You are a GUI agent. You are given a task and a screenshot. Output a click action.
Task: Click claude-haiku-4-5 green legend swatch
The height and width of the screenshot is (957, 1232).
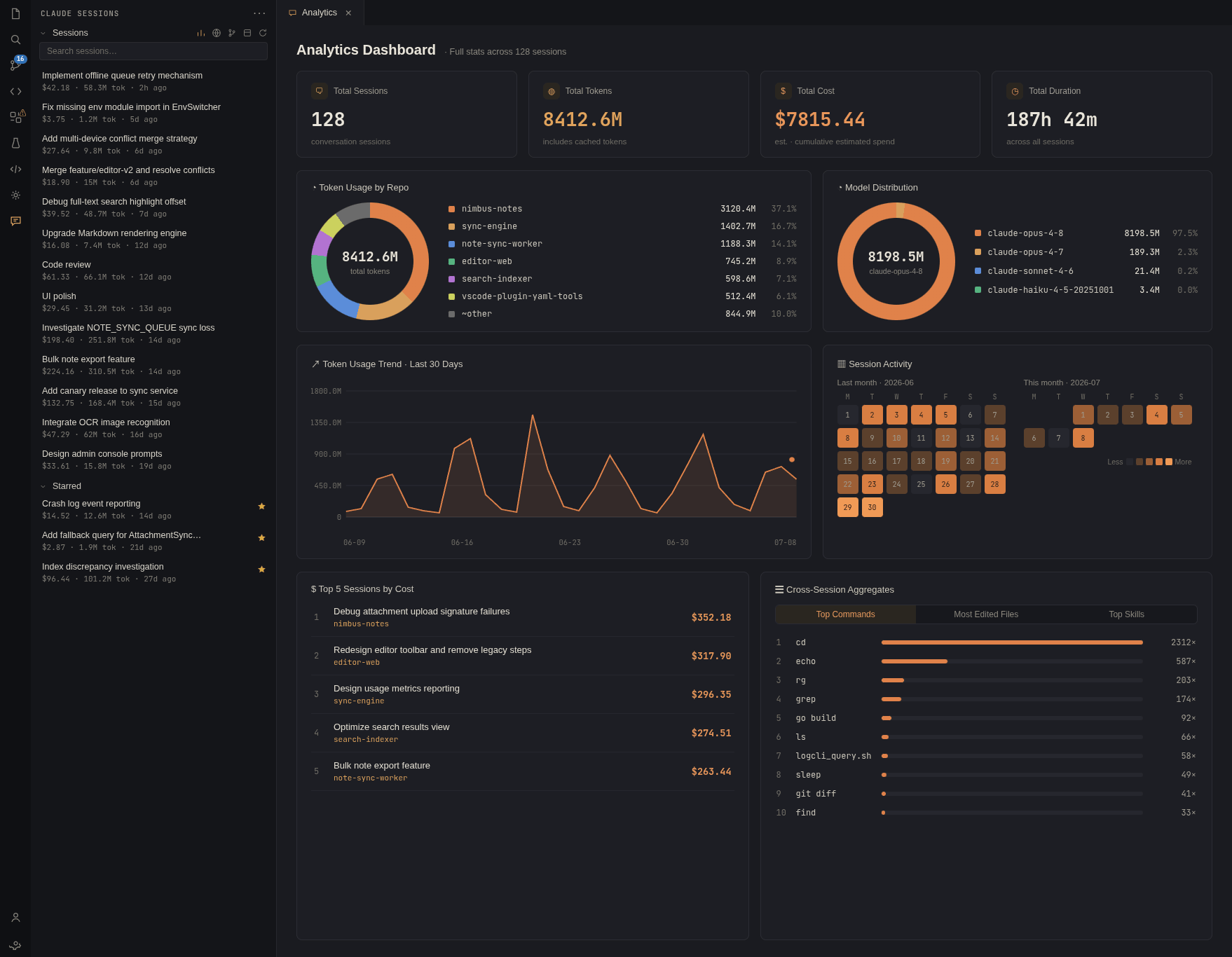click(x=978, y=290)
